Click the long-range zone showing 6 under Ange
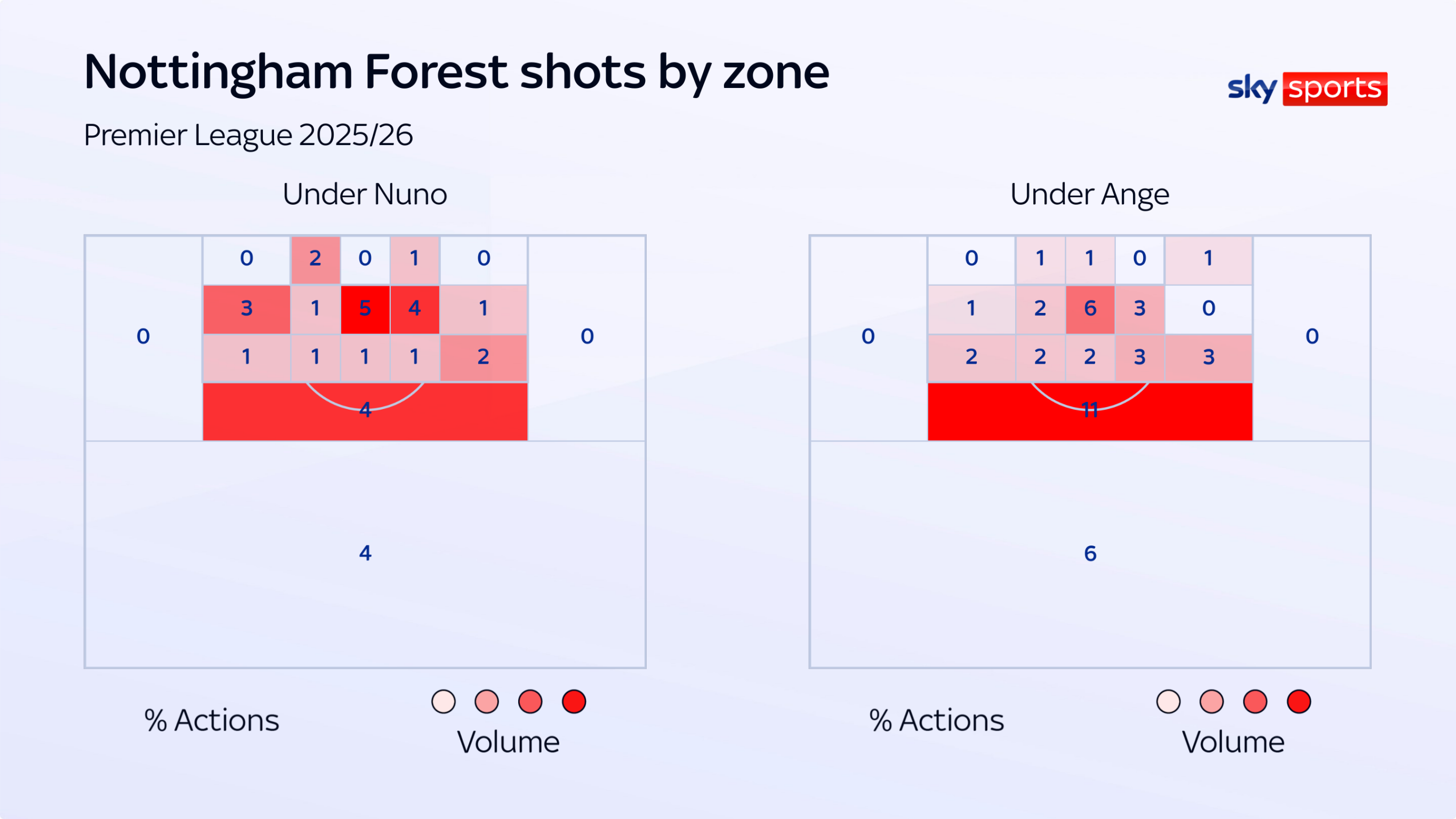 [x=1090, y=553]
